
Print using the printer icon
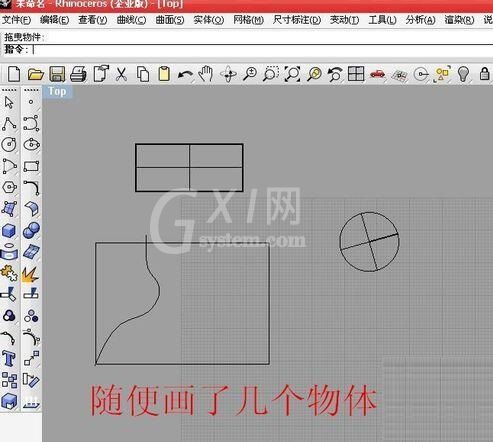coord(79,74)
